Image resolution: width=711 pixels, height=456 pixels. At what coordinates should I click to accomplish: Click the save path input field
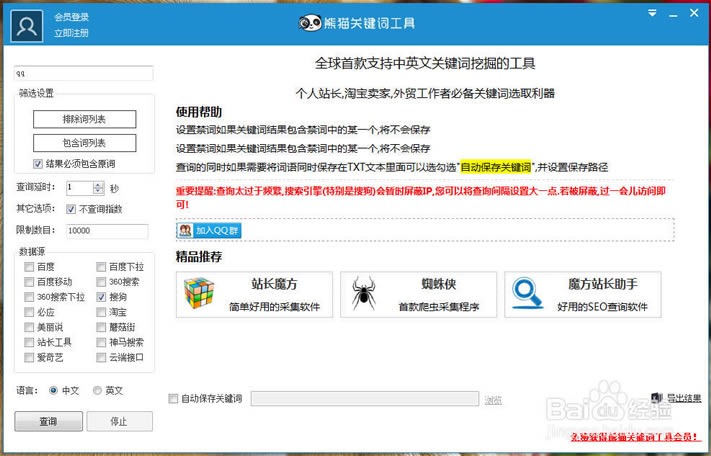point(365,399)
